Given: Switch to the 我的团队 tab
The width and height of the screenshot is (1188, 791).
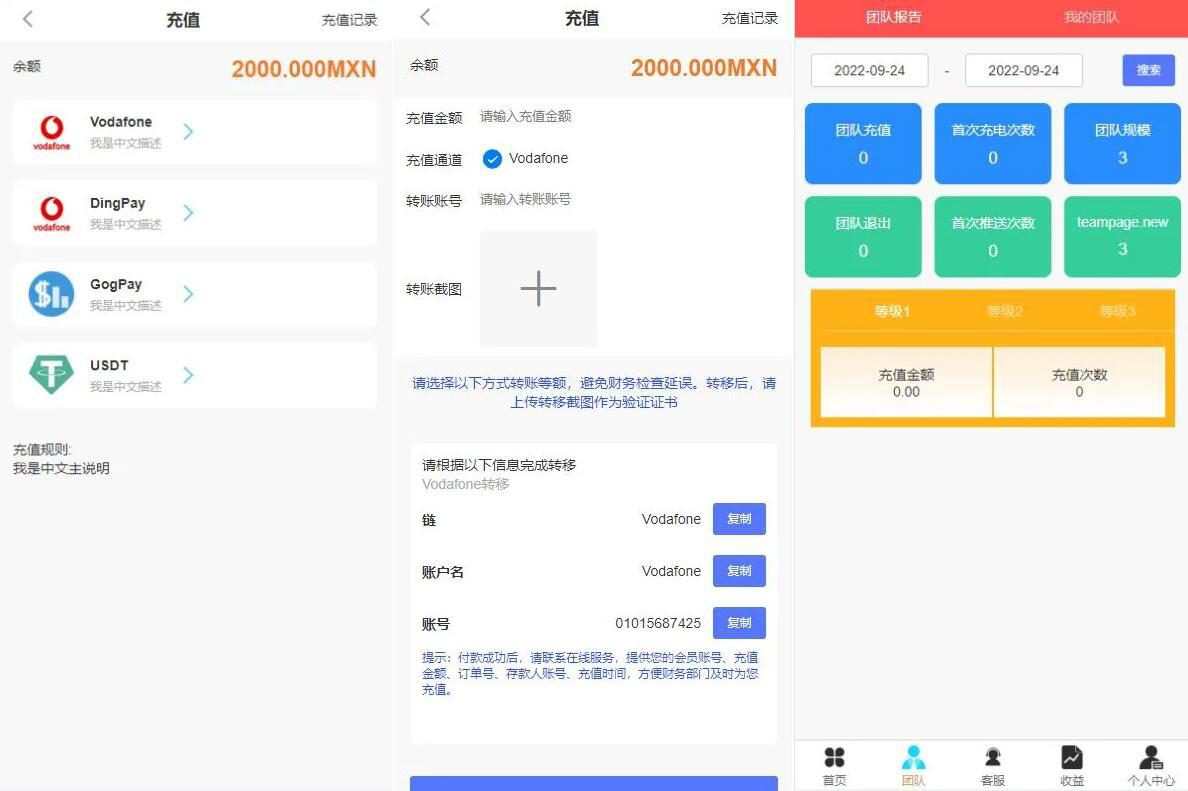Looking at the screenshot, I should point(1090,17).
